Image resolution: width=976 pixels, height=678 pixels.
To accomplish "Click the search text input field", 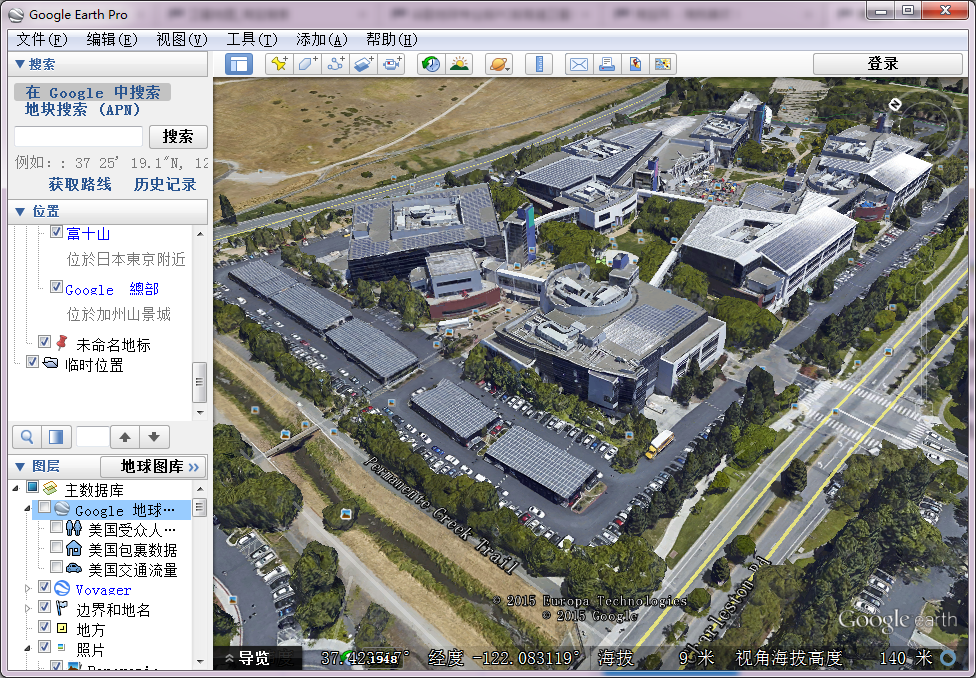I will coord(78,136).
